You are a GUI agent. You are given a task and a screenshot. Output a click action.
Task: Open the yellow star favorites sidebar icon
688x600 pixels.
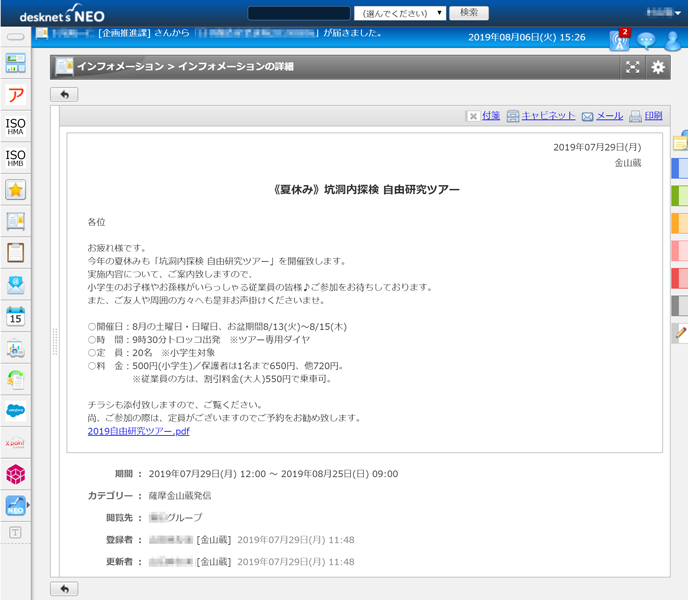pos(16,190)
